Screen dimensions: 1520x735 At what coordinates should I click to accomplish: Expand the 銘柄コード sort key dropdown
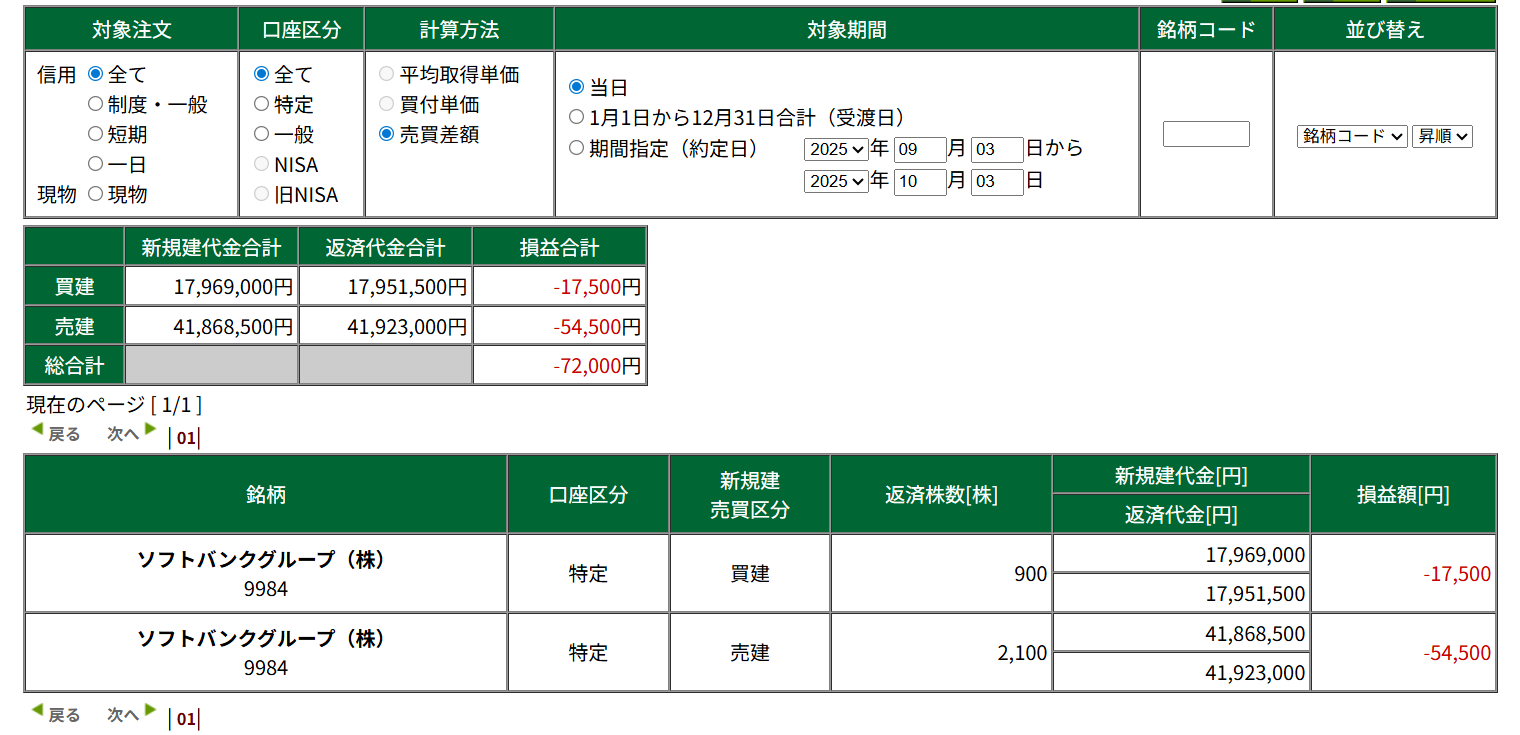coord(1352,136)
